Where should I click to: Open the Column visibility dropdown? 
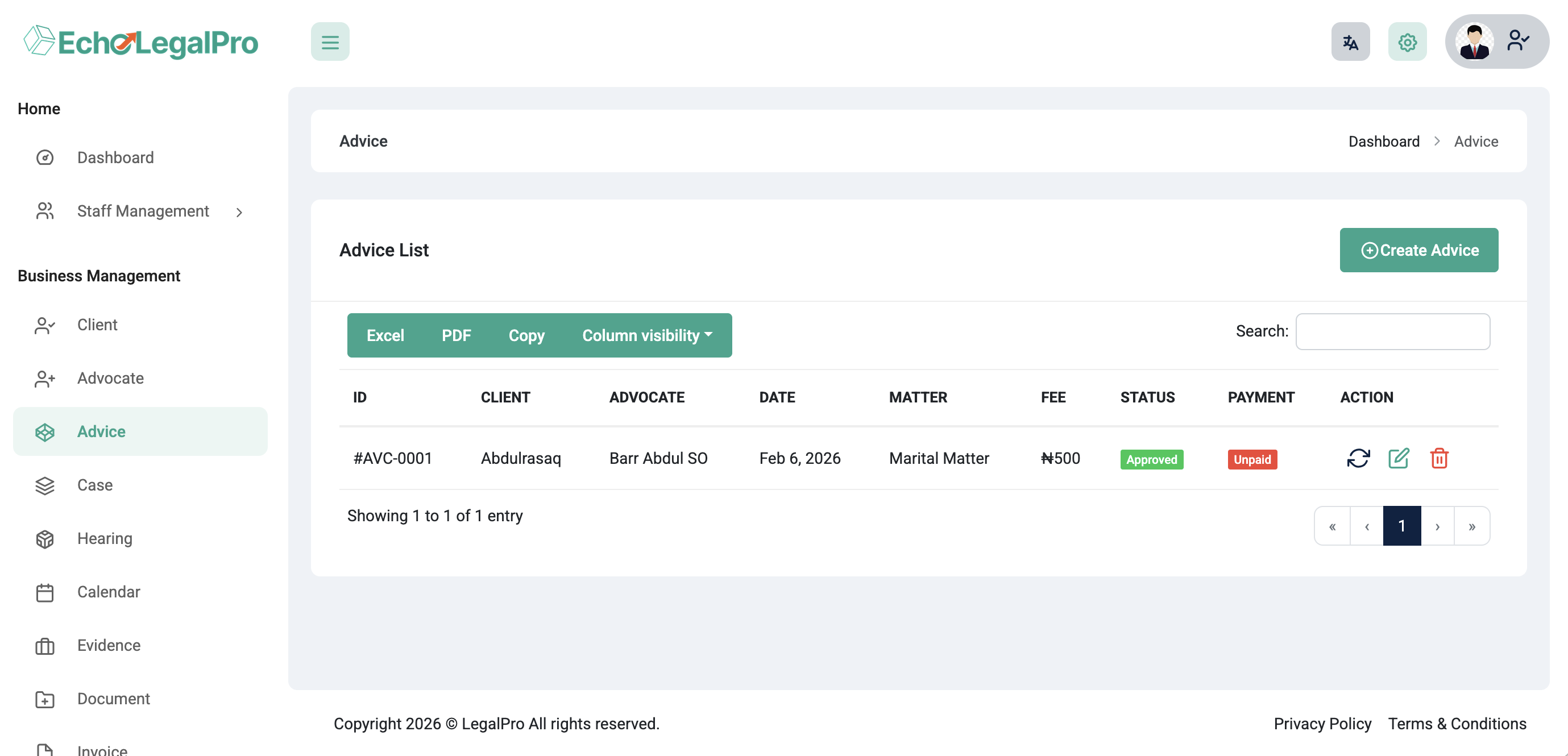(x=646, y=335)
